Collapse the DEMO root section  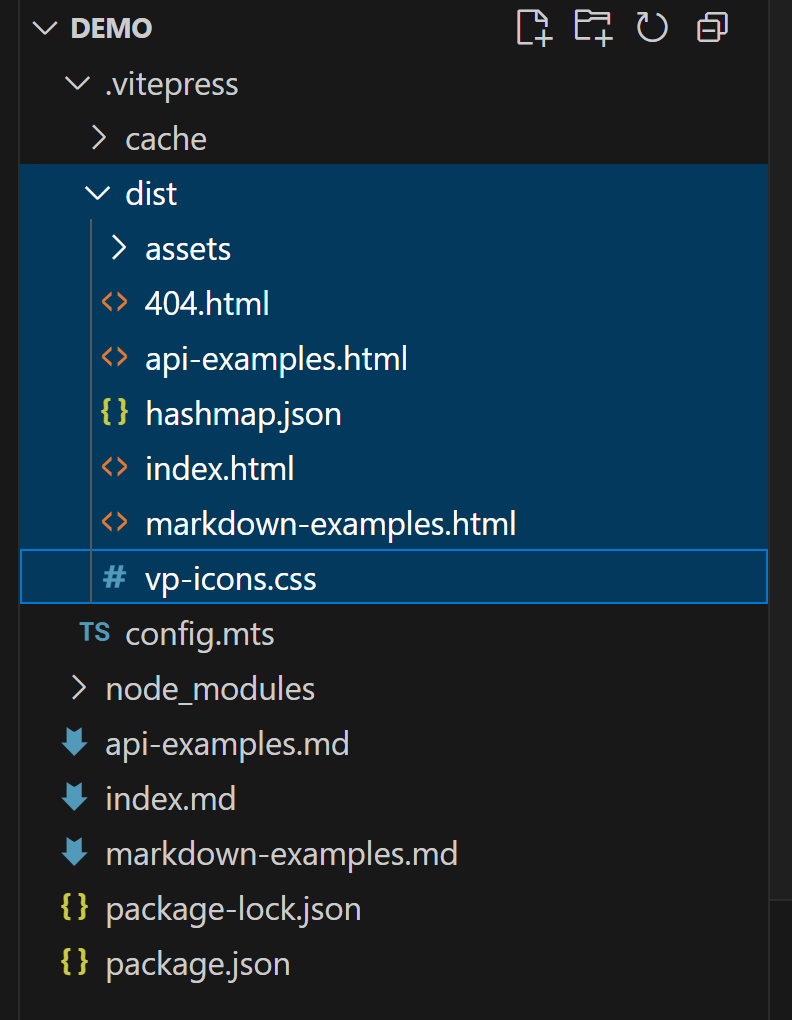tap(47, 28)
